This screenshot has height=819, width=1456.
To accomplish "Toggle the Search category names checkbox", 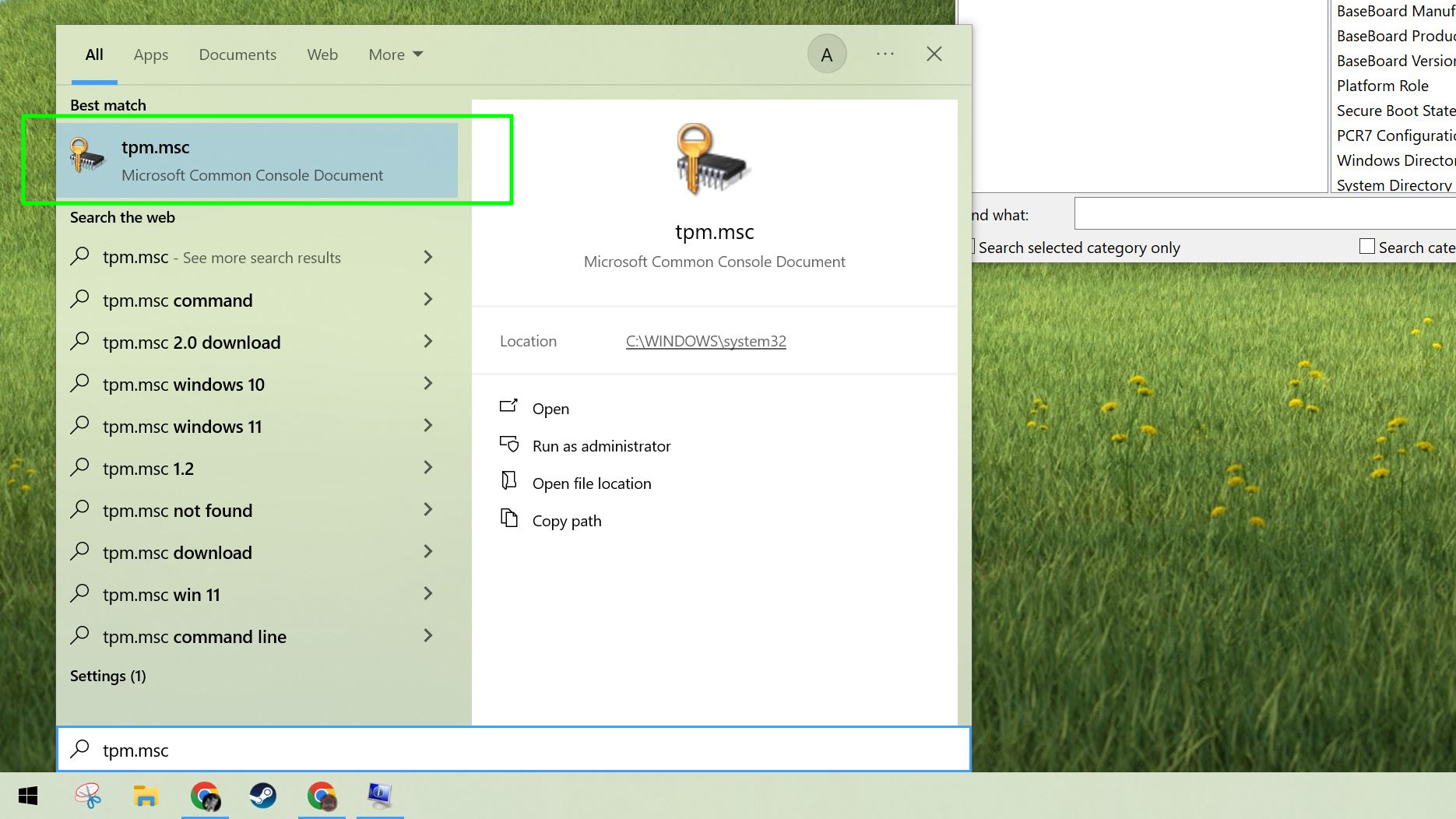I will click(1366, 247).
